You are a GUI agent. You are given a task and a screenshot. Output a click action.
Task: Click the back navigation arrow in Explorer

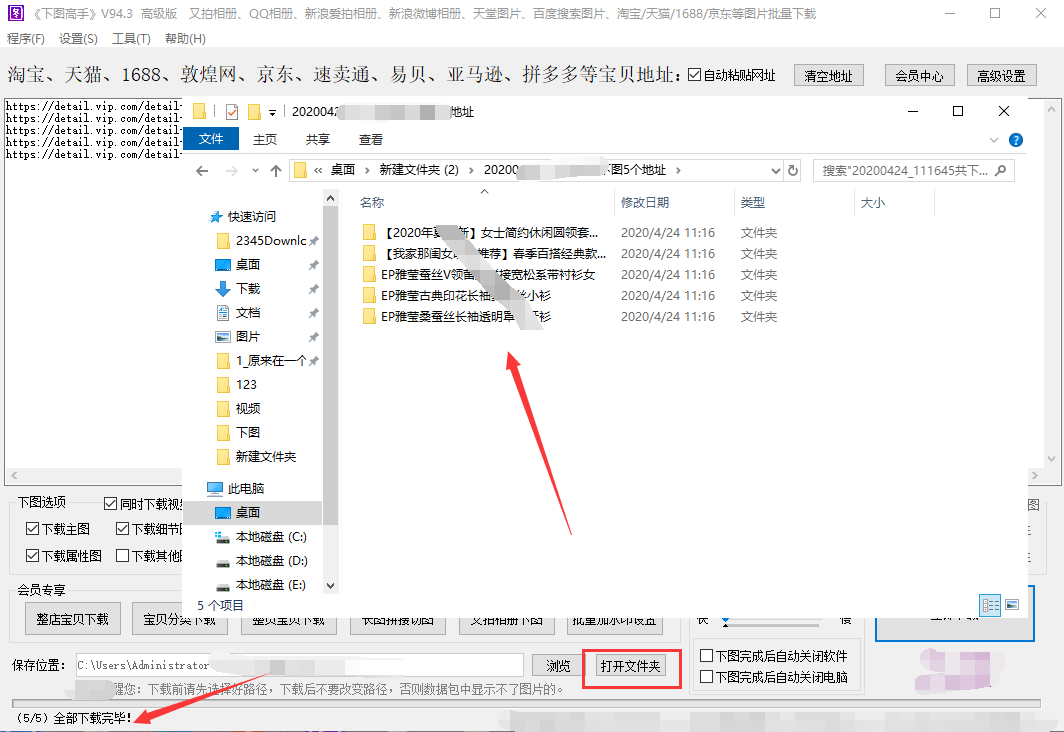(202, 170)
